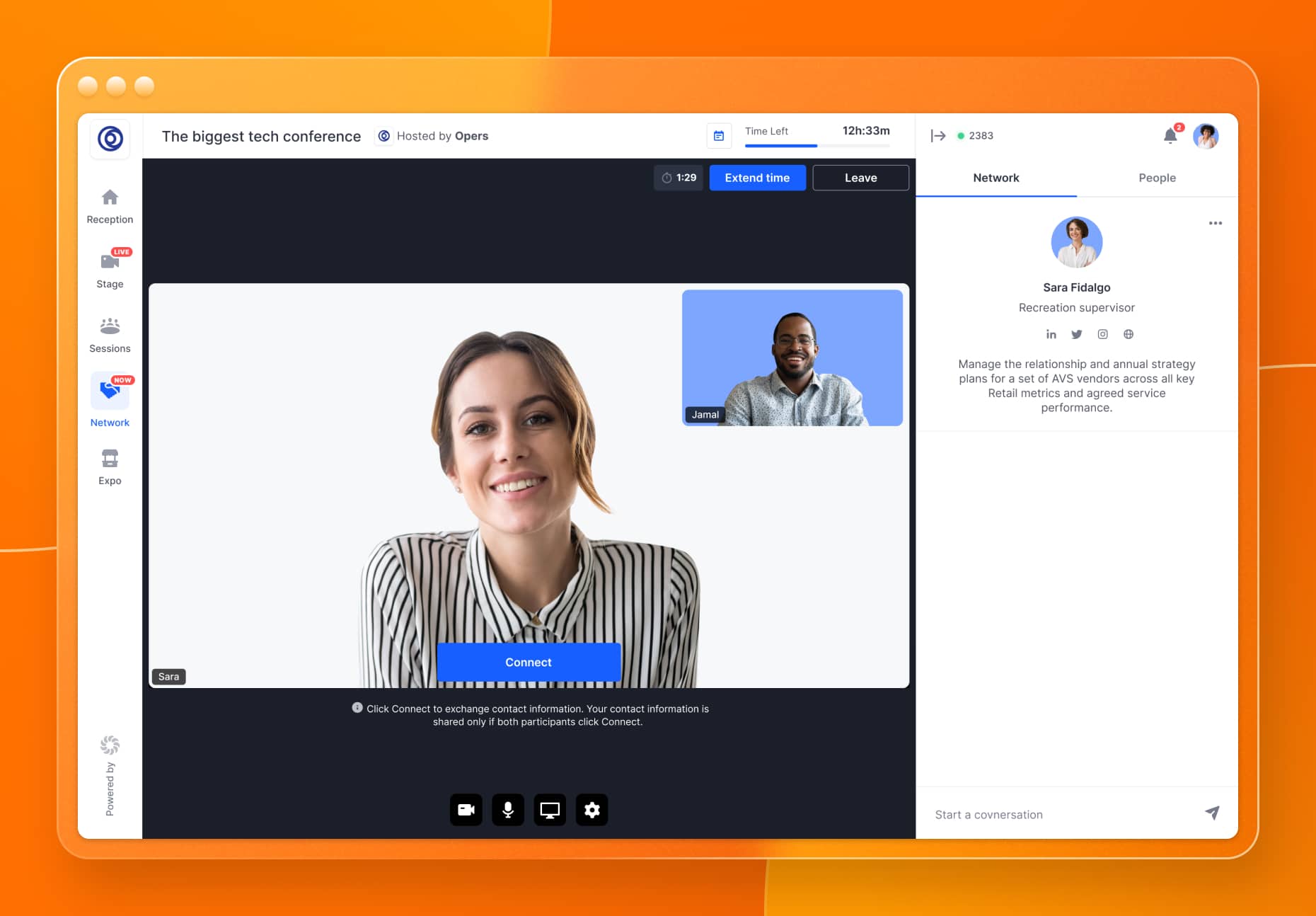Image resolution: width=1316 pixels, height=916 pixels.
Task: Open the notifications bell
Action: click(1170, 136)
